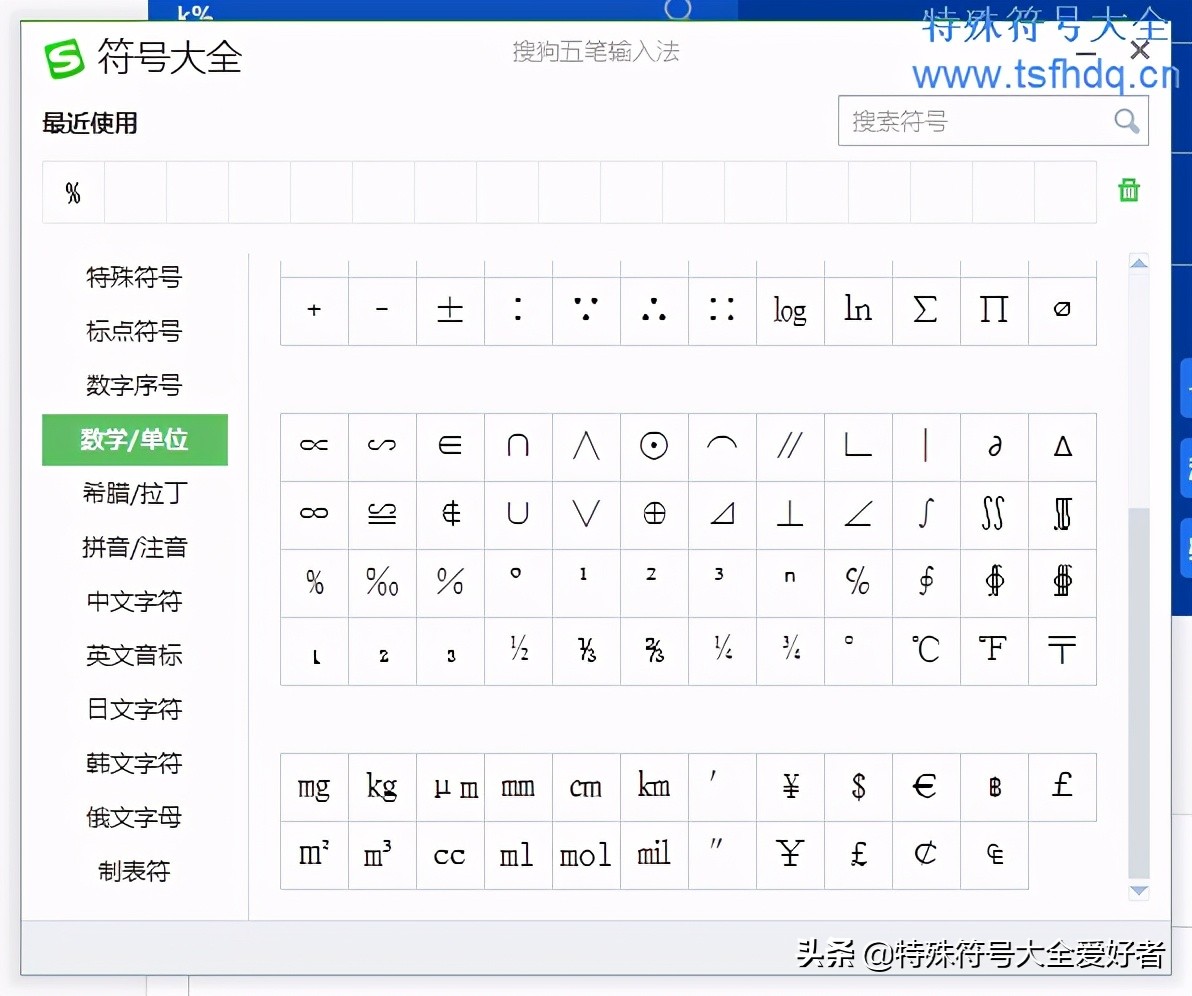Insert the single integral ∫ symbol
The width and height of the screenshot is (1192, 996).
coord(926,514)
